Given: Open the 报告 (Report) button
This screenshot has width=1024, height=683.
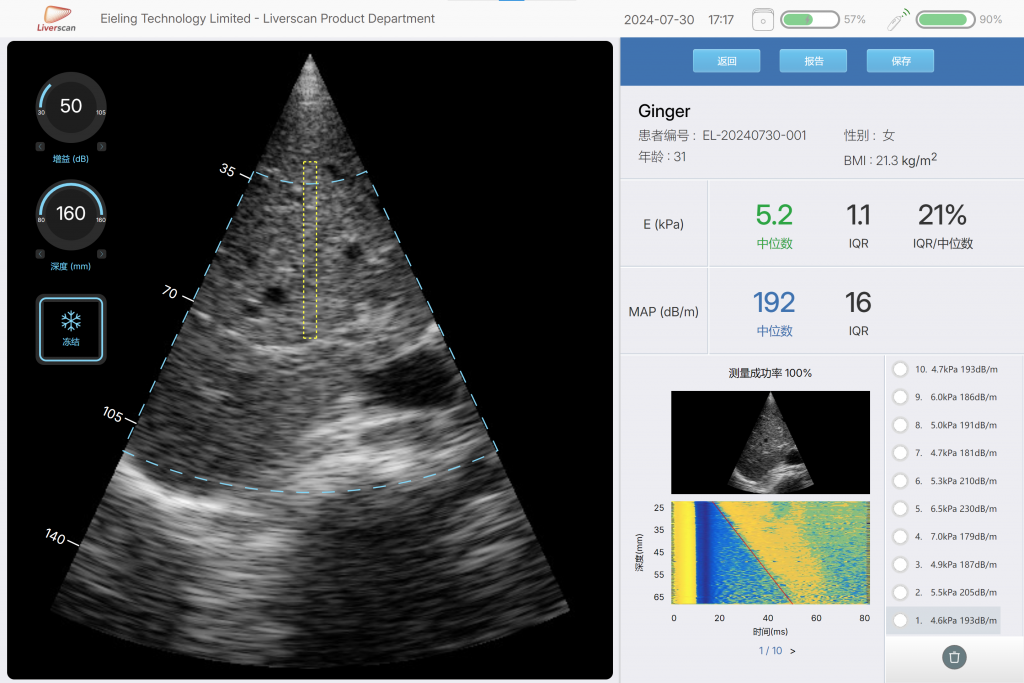Looking at the screenshot, I should (x=812, y=60).
